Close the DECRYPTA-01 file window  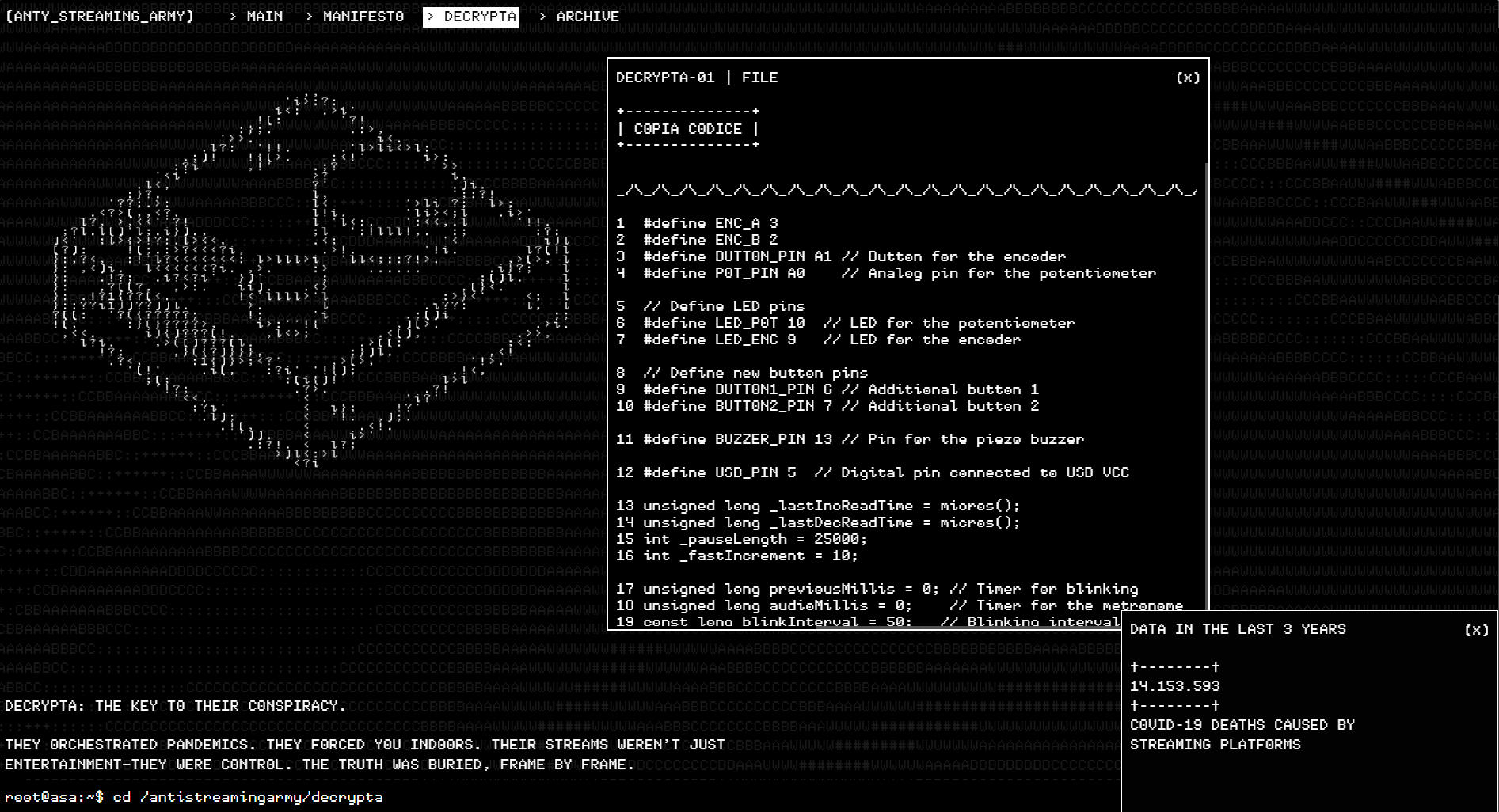pos(1187,78)
